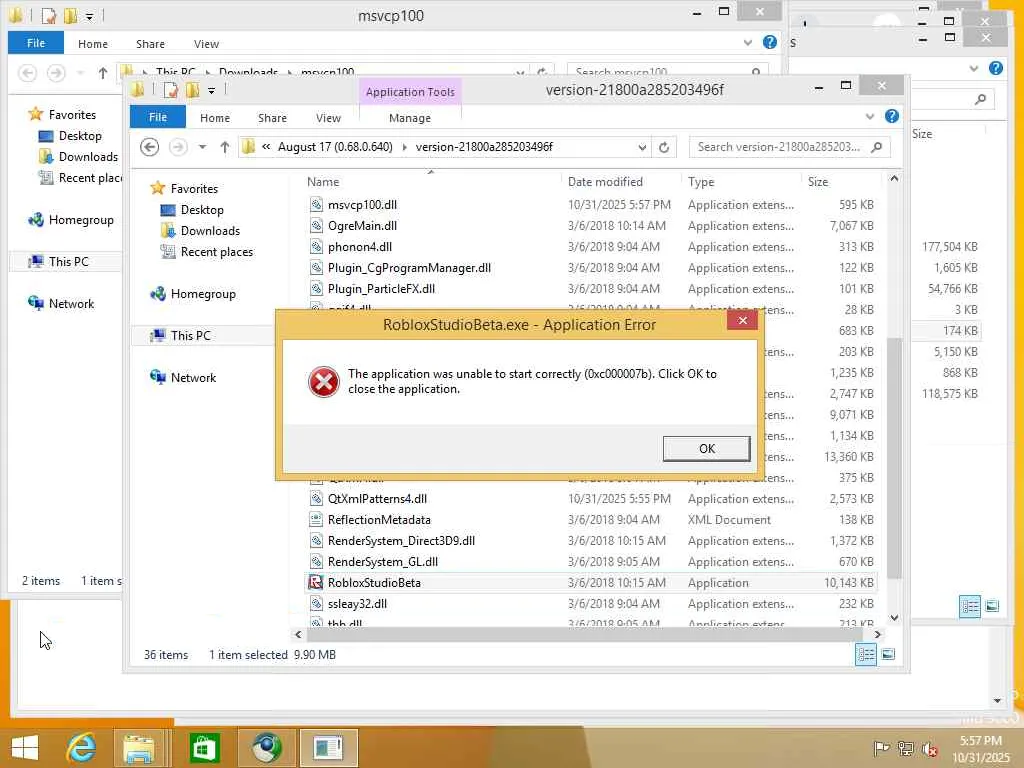Launch Internet Explorer from taskbar
The width and height of the screenshot is (1024, 768).
tap(82, 747)
